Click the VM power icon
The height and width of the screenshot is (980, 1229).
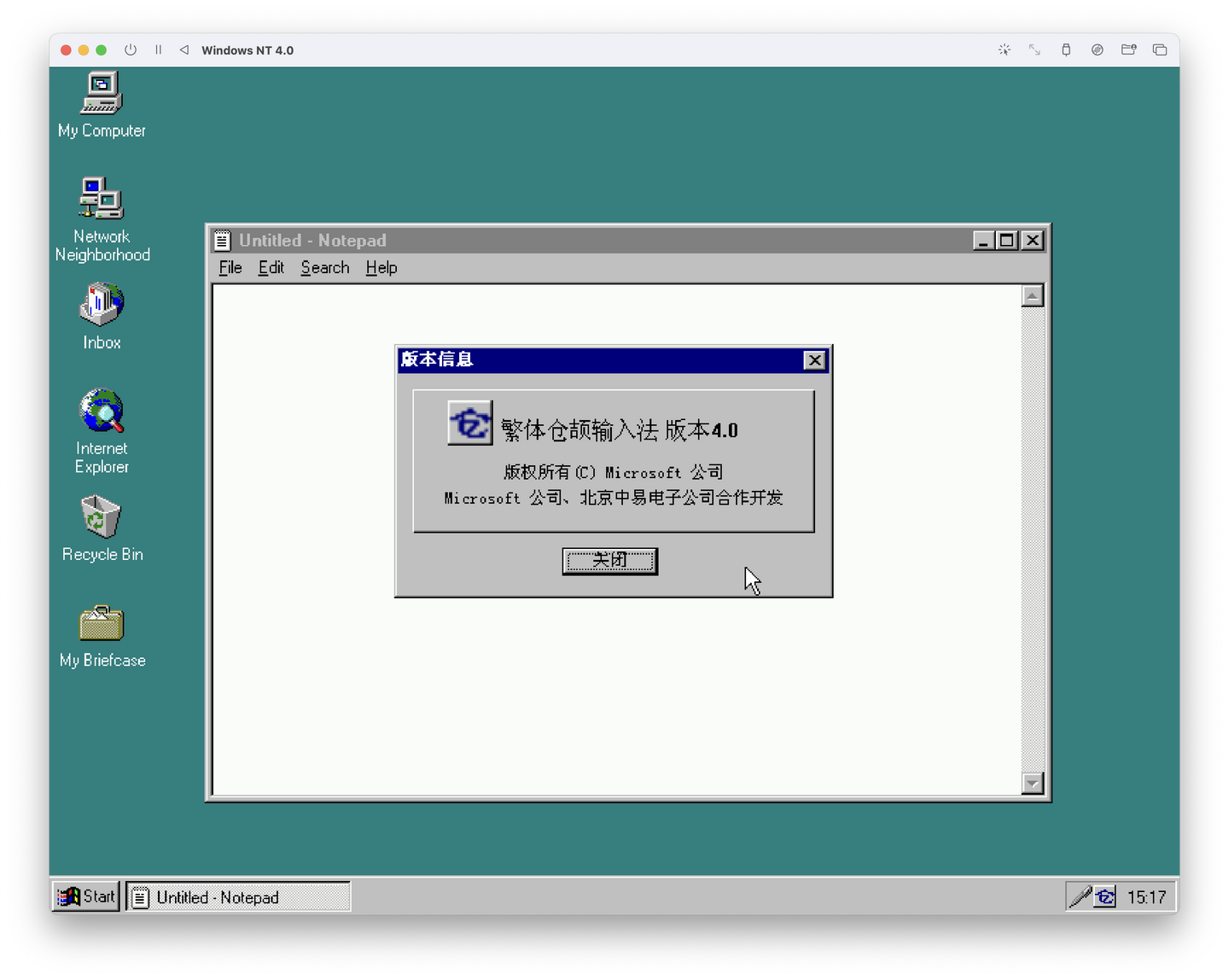(131, 50)
